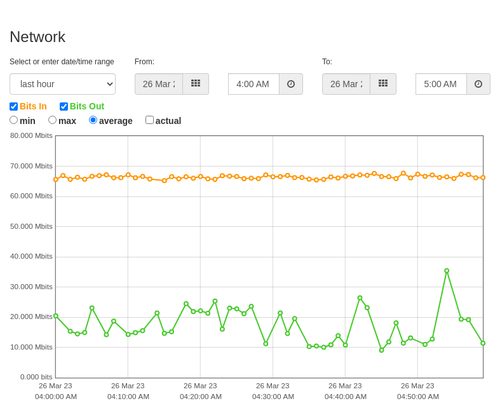The width and height of the screenshot is (500, 403).
Task: Click clock icon next to 5:00 AM
Action: click(478, 84)
